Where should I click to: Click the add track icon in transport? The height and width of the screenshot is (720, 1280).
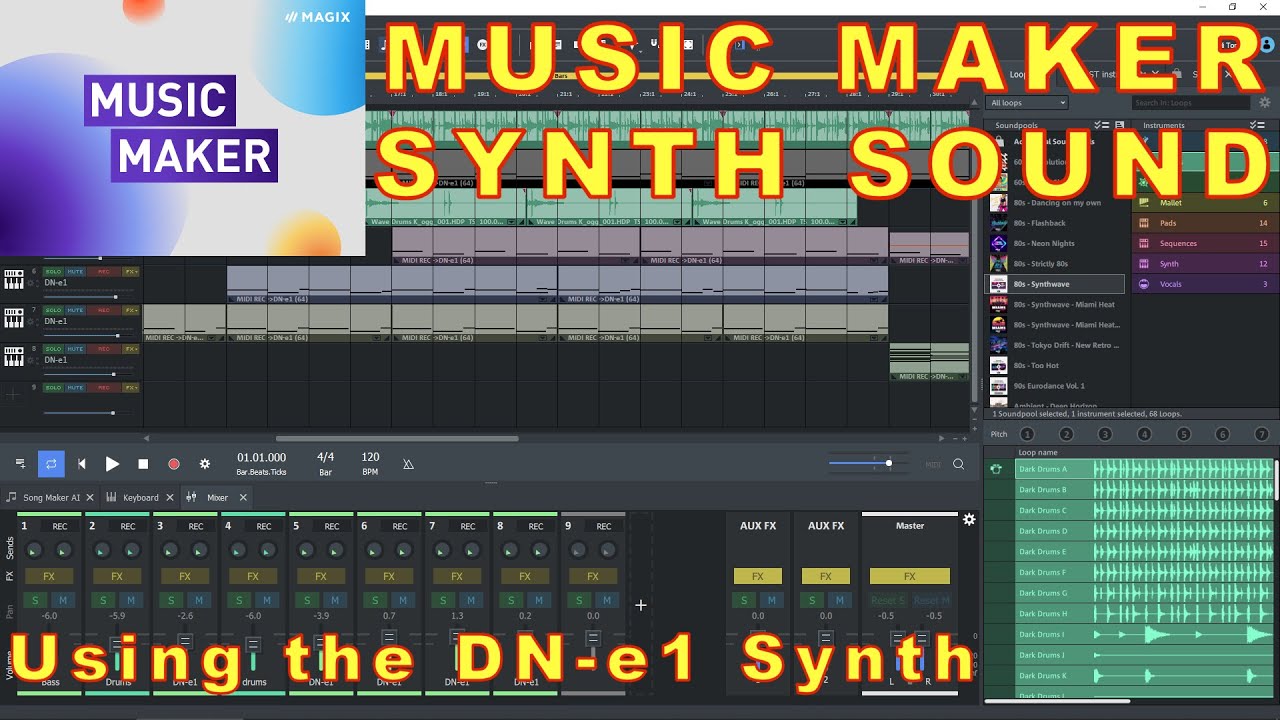click(20, 464)
